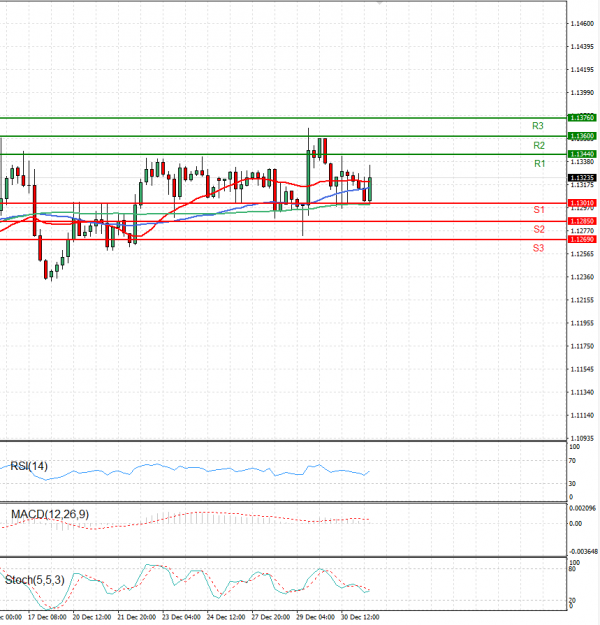
Task: Click the RSI(14) indicator label
Action: pos(29,466)
